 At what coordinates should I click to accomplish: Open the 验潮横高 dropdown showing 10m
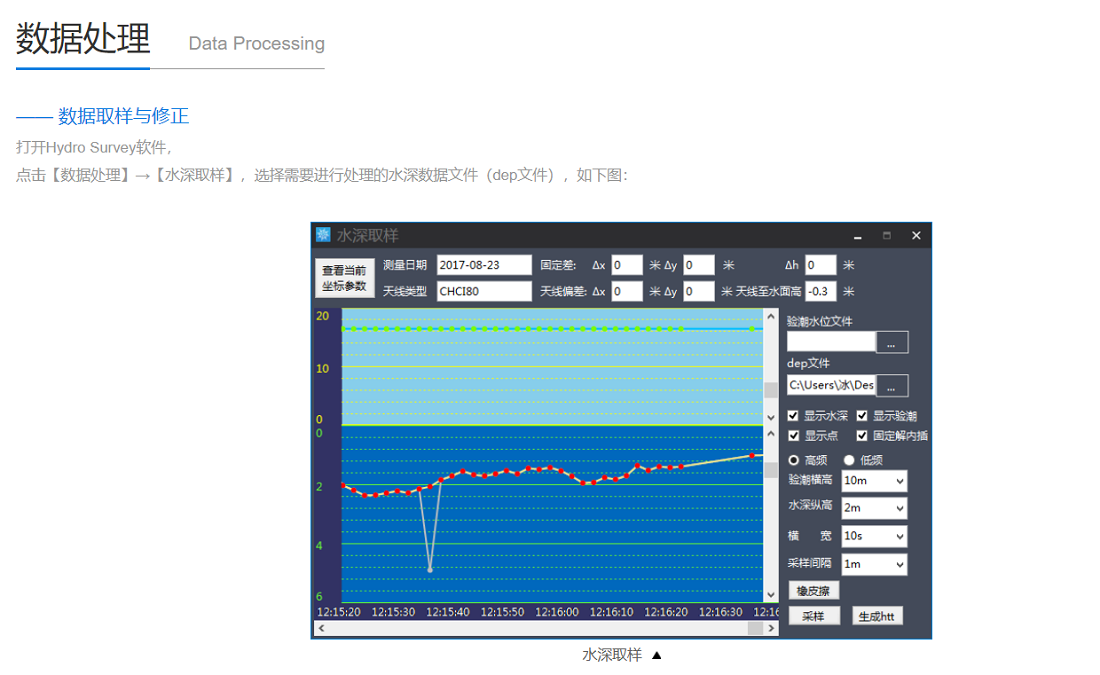(873, 481)
